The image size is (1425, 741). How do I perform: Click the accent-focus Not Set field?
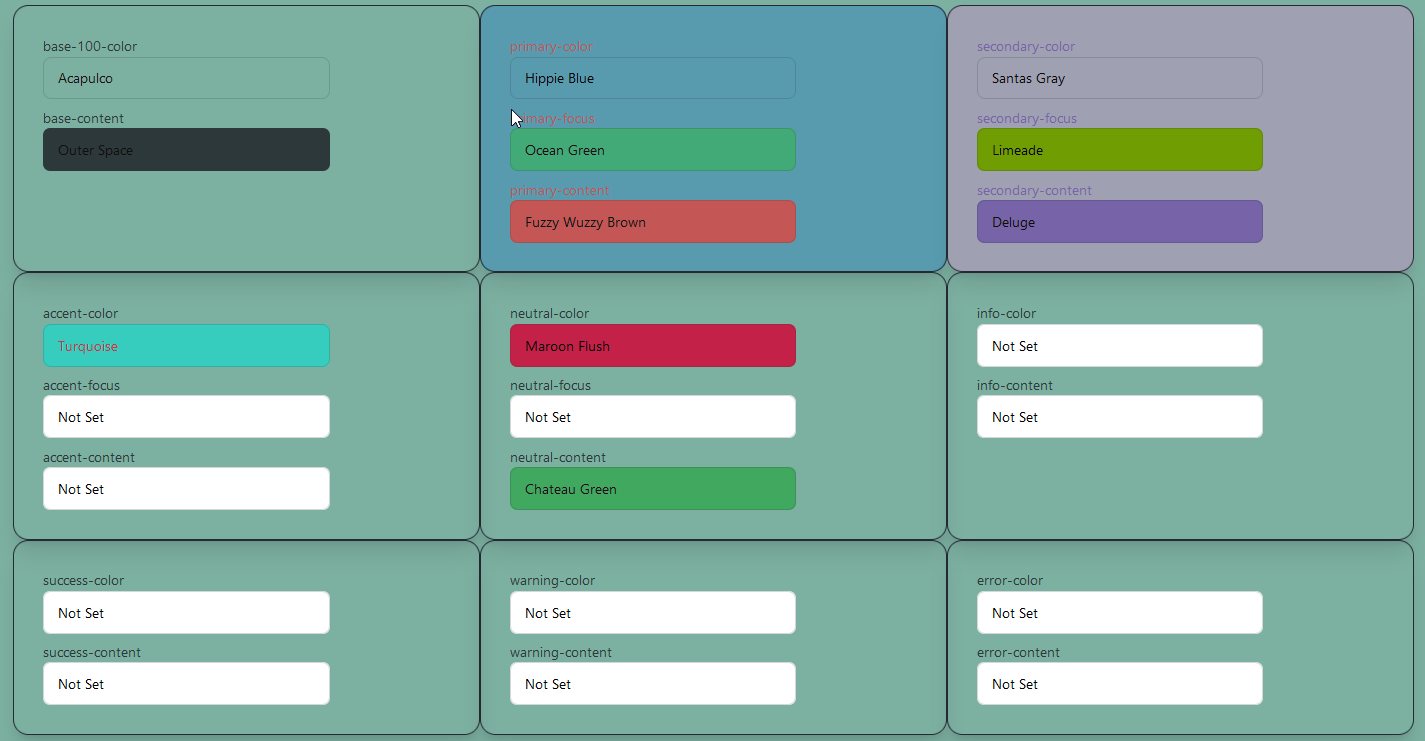pos(186,416)
